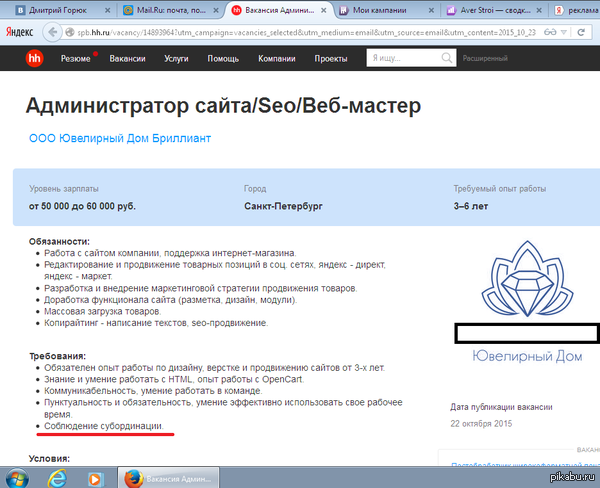Open the Вакансии menu item

[x=127, y=59]
